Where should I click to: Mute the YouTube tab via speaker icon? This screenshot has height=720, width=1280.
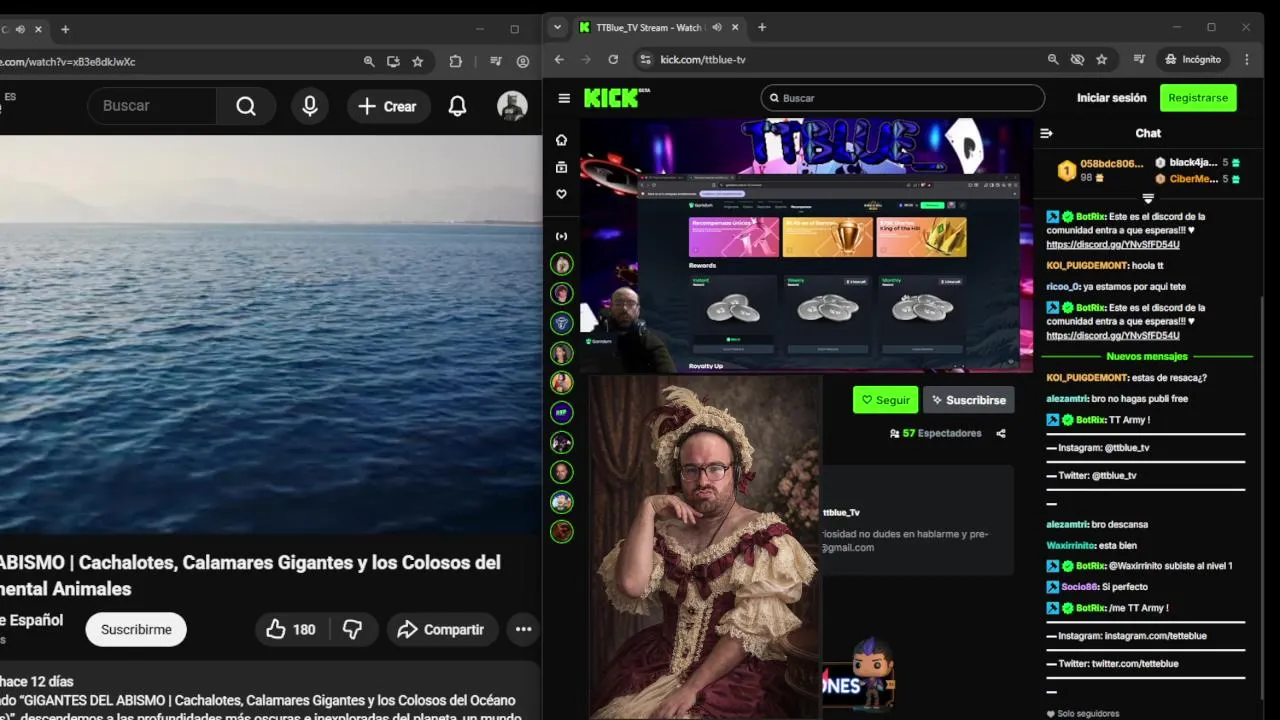21,29
